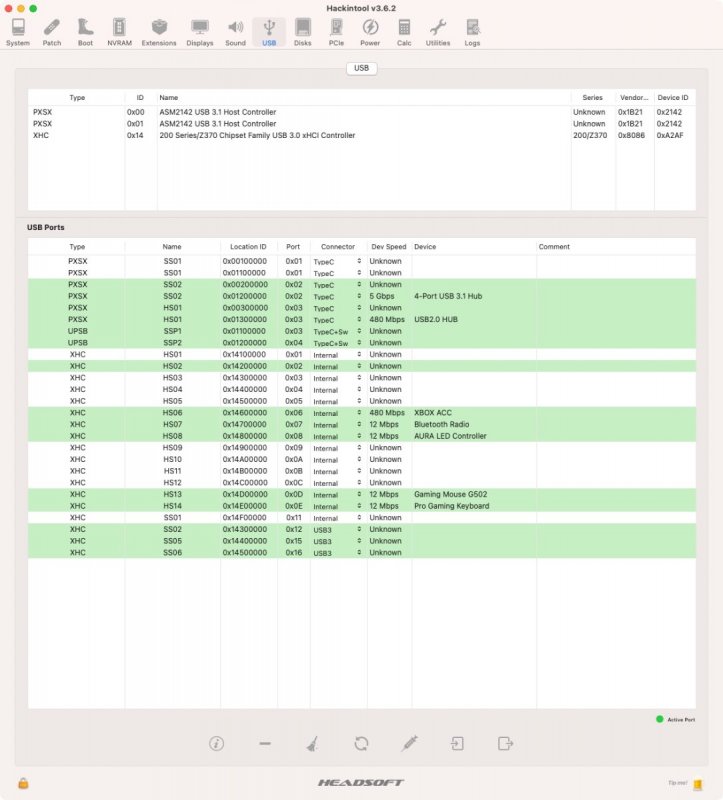Open connector dropdown for SS01 0x00100000

(337, 261)
